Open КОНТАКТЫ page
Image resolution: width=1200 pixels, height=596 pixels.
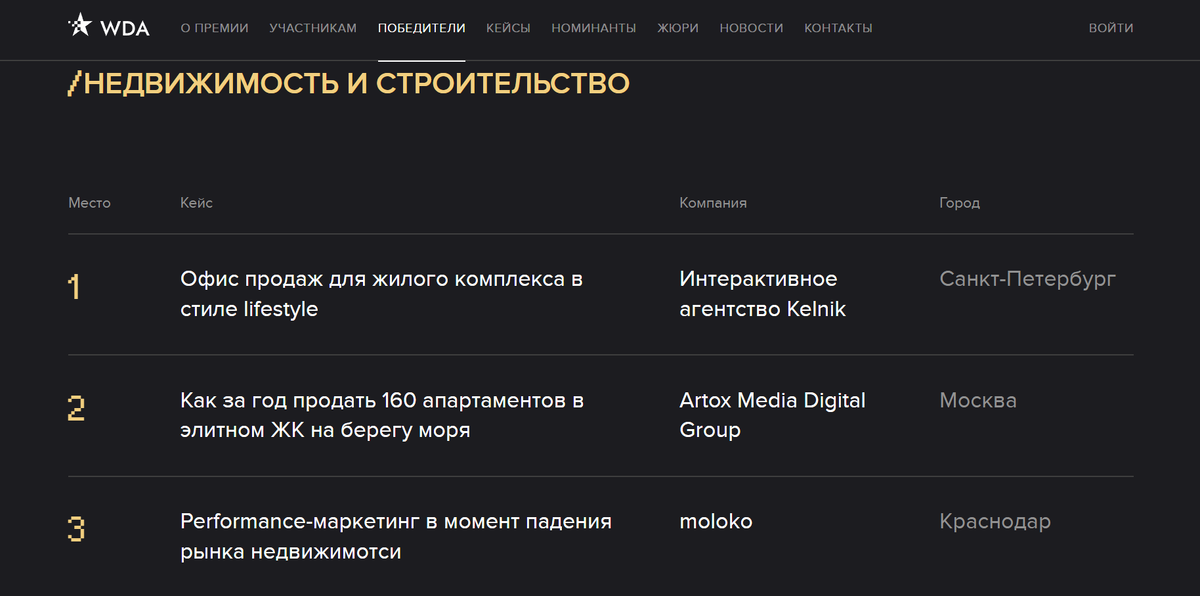838,28
